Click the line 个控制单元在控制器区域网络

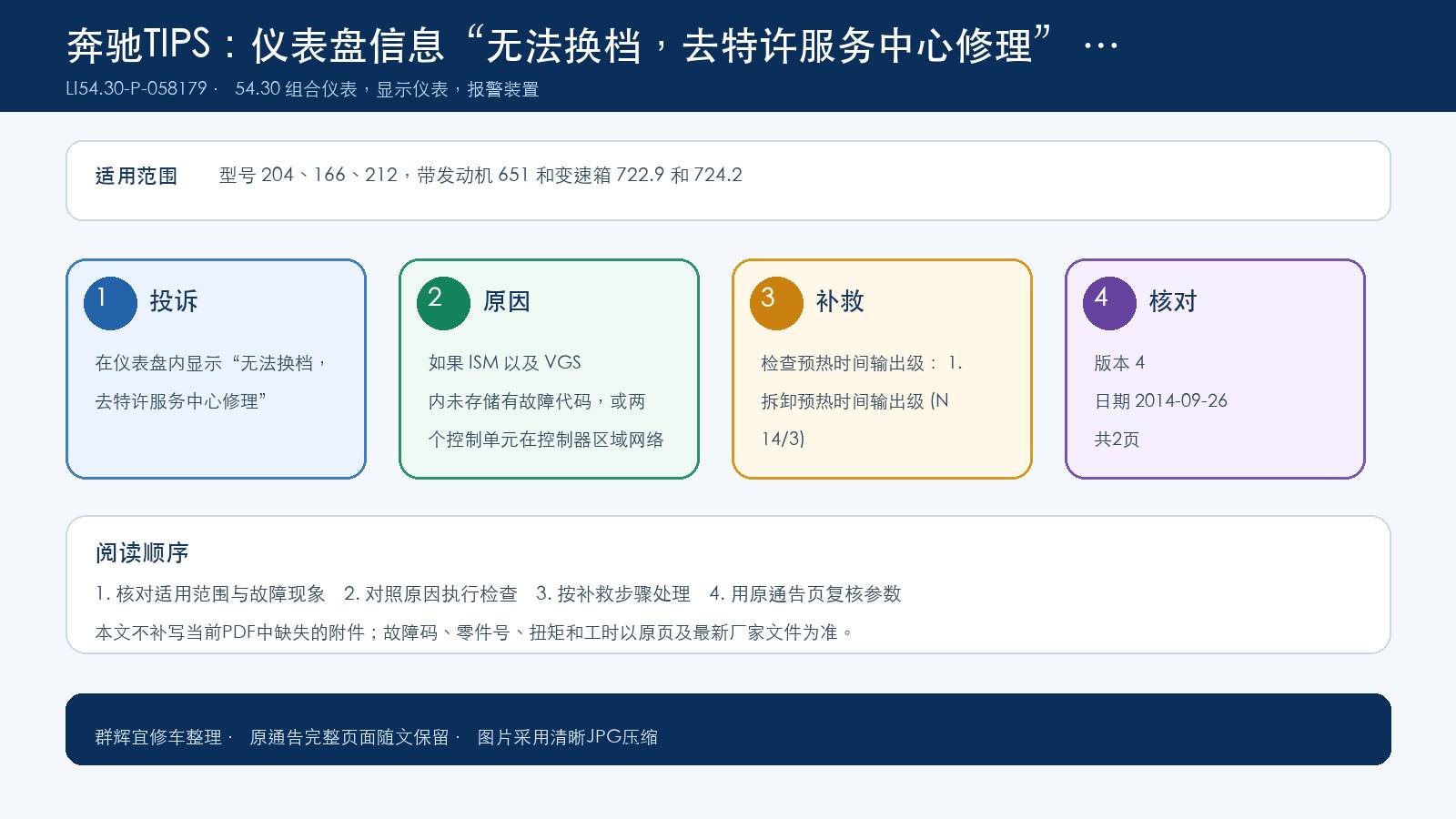click(546, 440)
